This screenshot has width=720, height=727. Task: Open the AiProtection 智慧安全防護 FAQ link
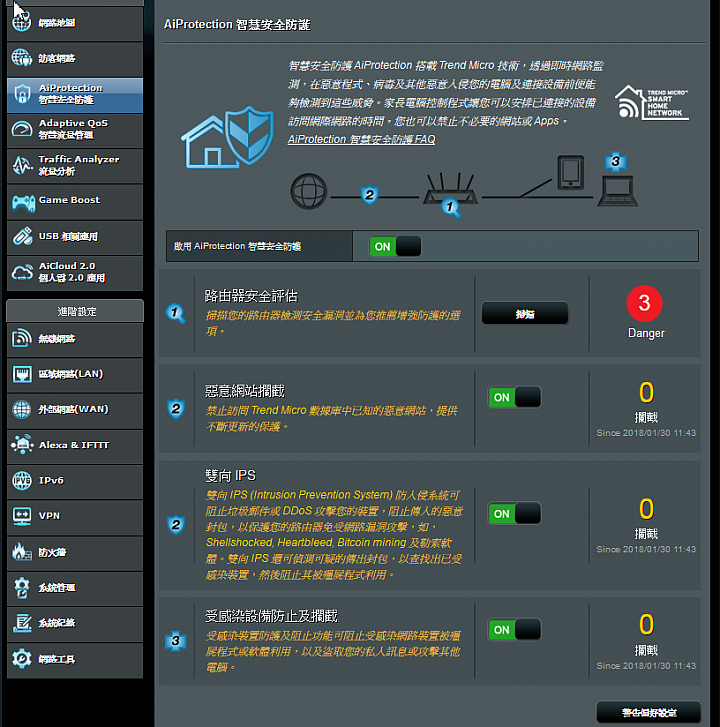pos(362,139)
